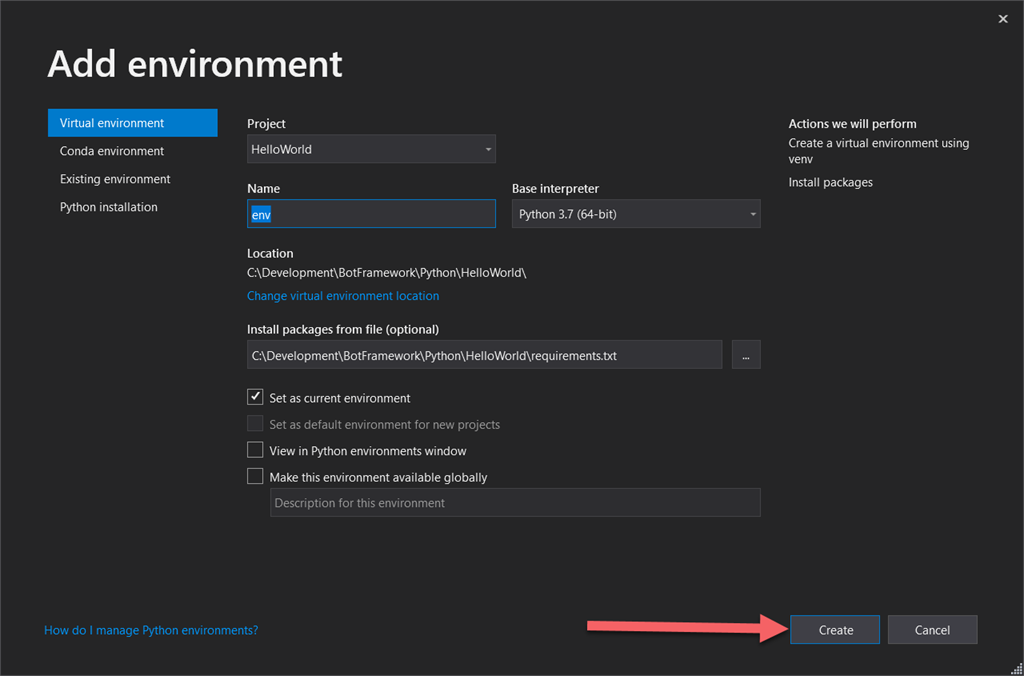Click the requirements.txt path field
Viewport: 1024px width, 676px height.
485,355
